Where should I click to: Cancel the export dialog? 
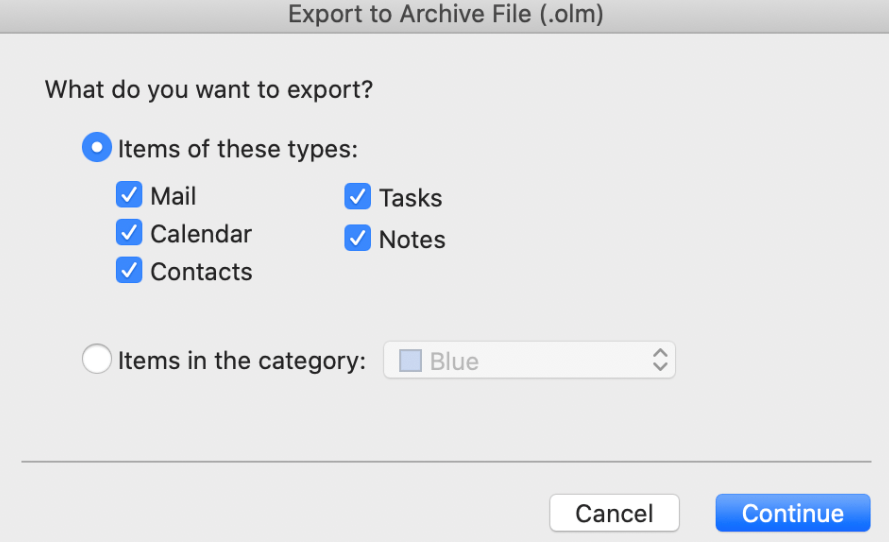click(x=615, y=513)
